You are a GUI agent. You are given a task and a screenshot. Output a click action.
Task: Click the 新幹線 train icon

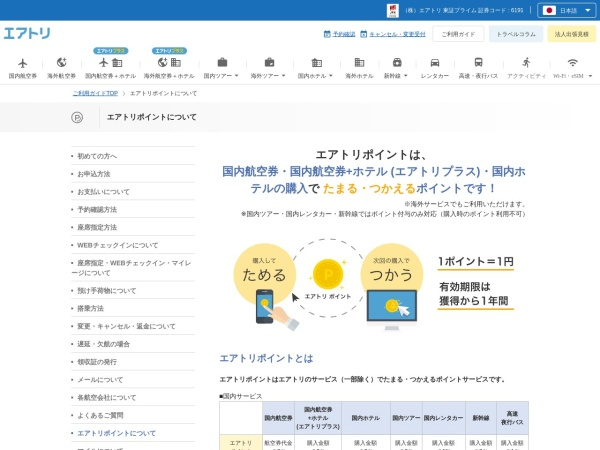(x=397, y=62)
